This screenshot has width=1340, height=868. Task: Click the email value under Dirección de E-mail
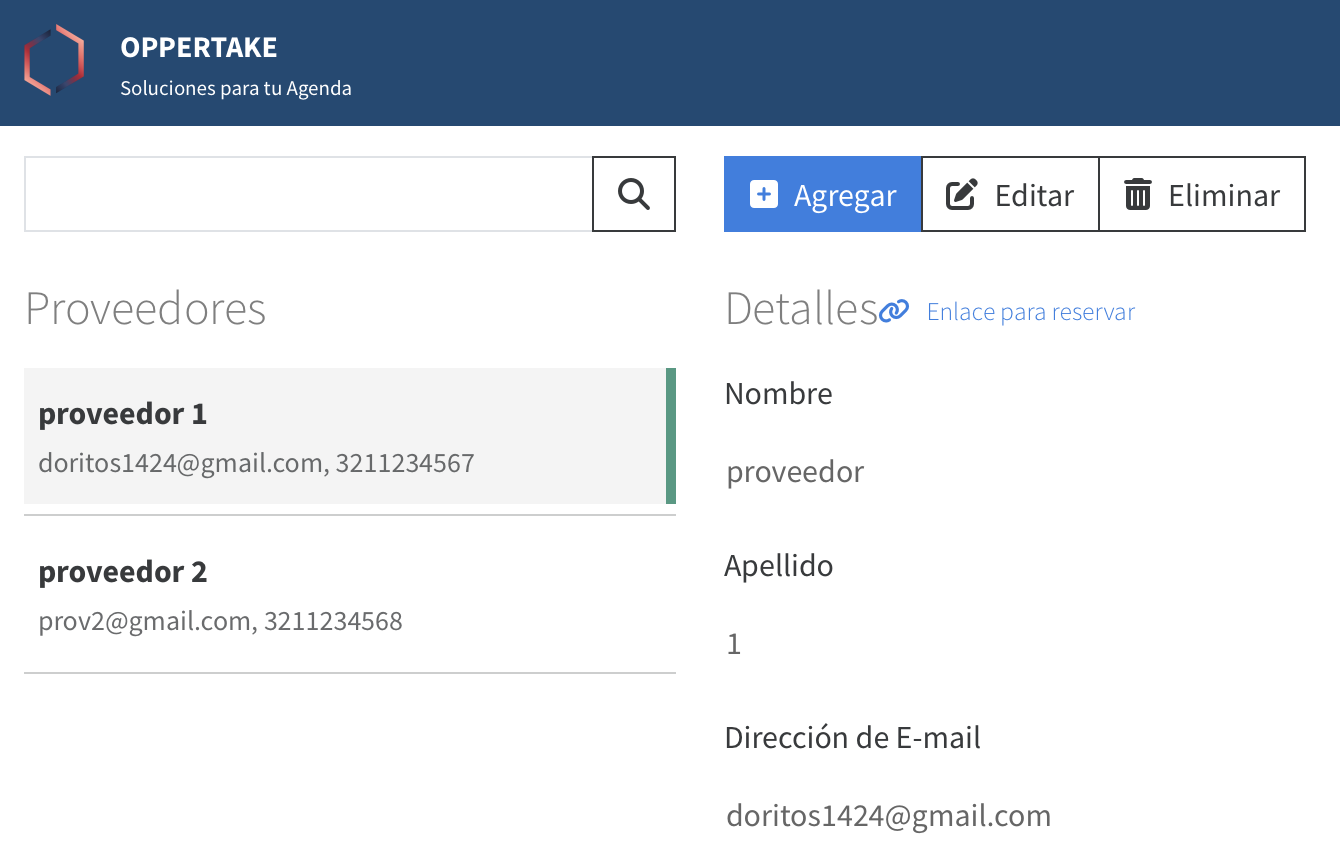point(888,816)
